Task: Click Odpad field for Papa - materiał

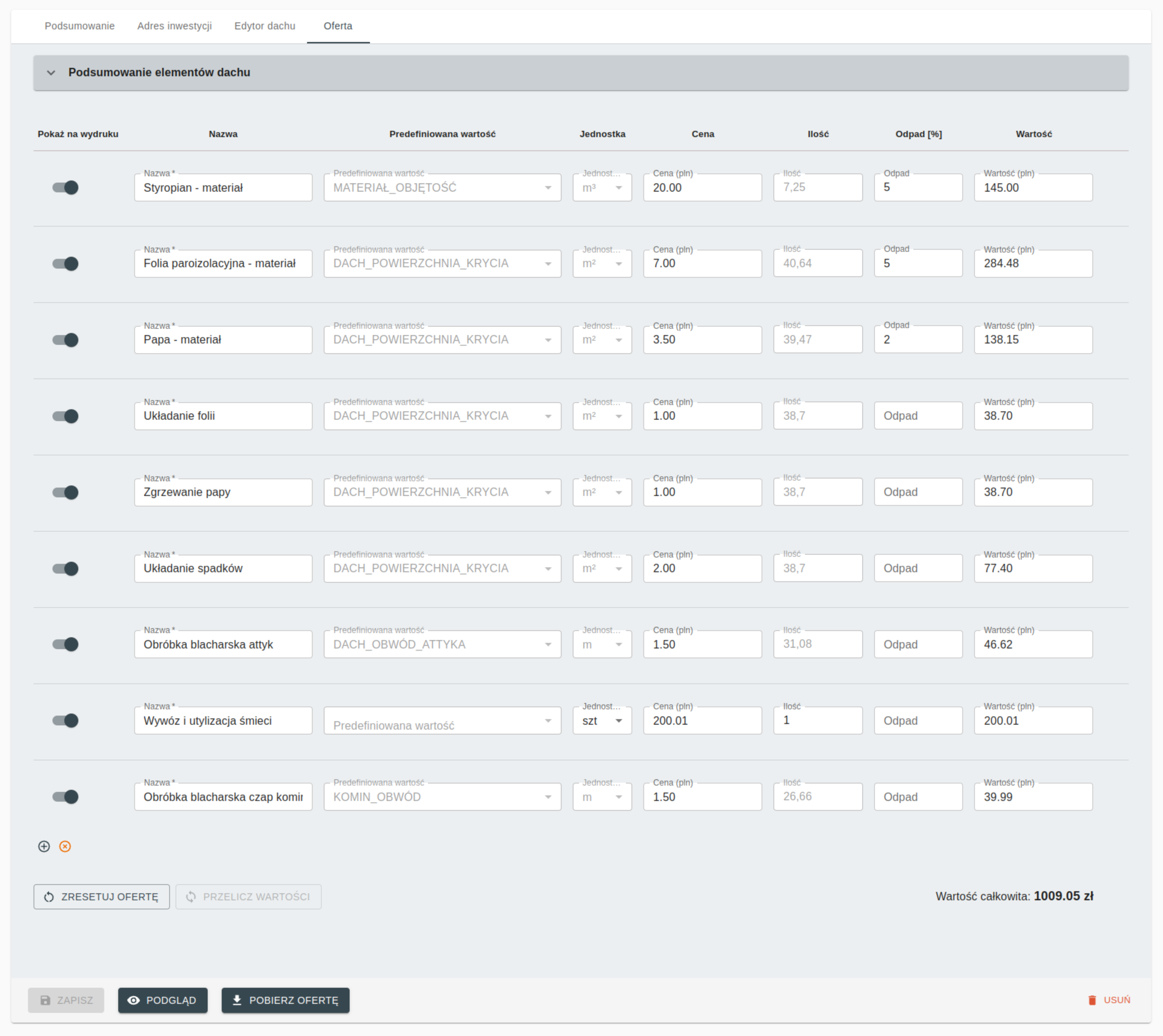Action: [918, 340]
